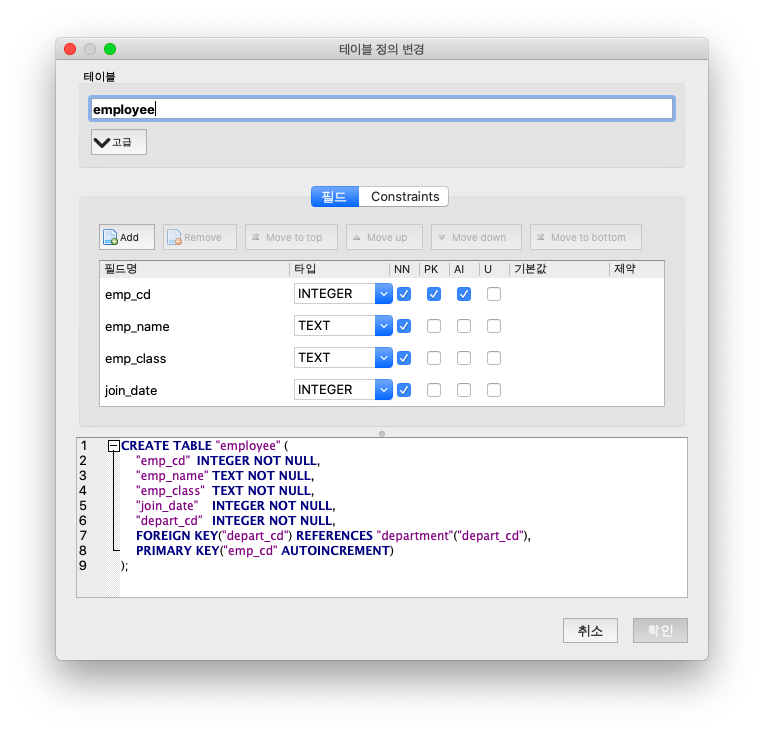Open type dropdown for emp_name
The image size is (764, 734).
point(384,326)
